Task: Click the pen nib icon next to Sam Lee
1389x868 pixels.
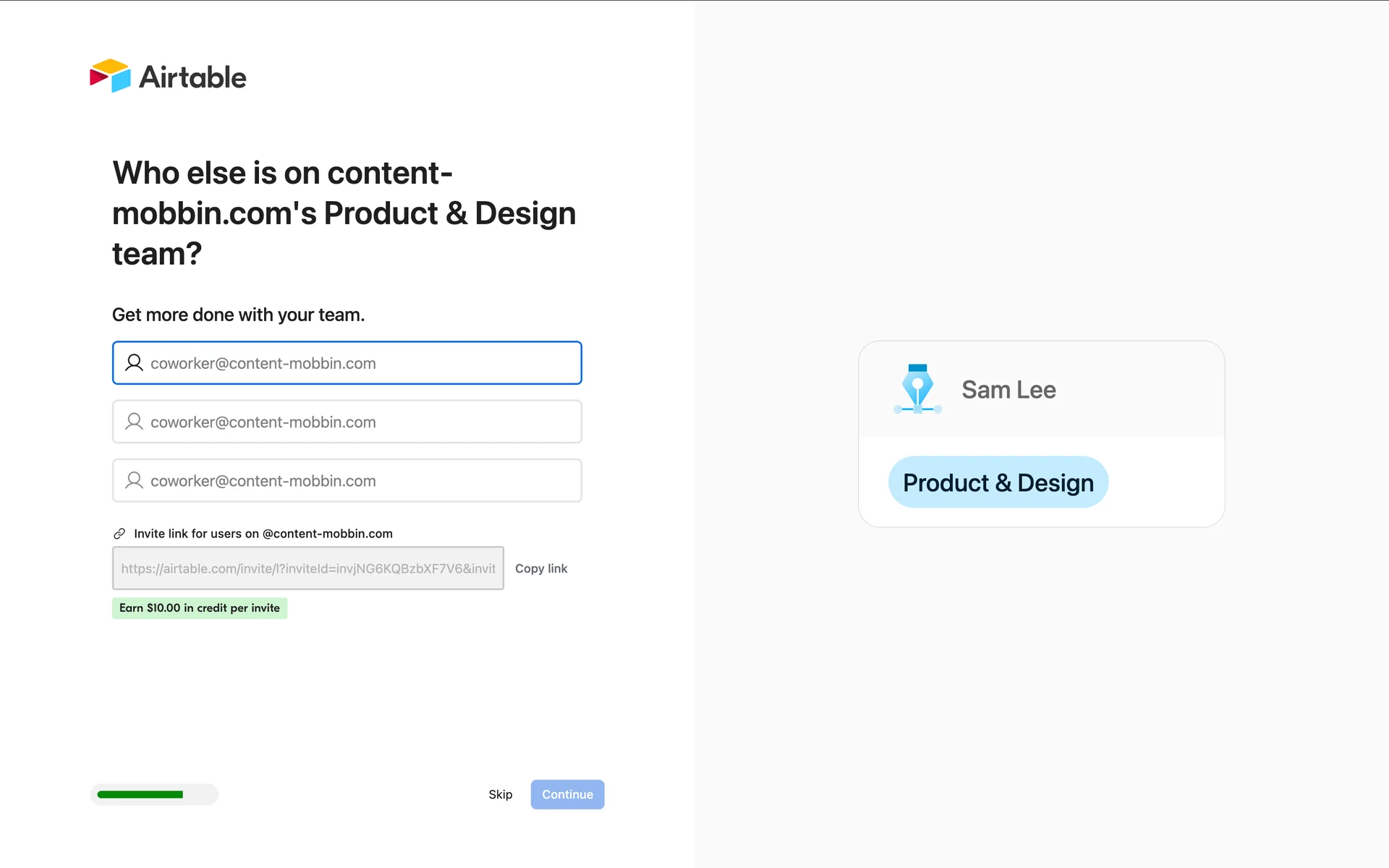Action: click(917, 389)
